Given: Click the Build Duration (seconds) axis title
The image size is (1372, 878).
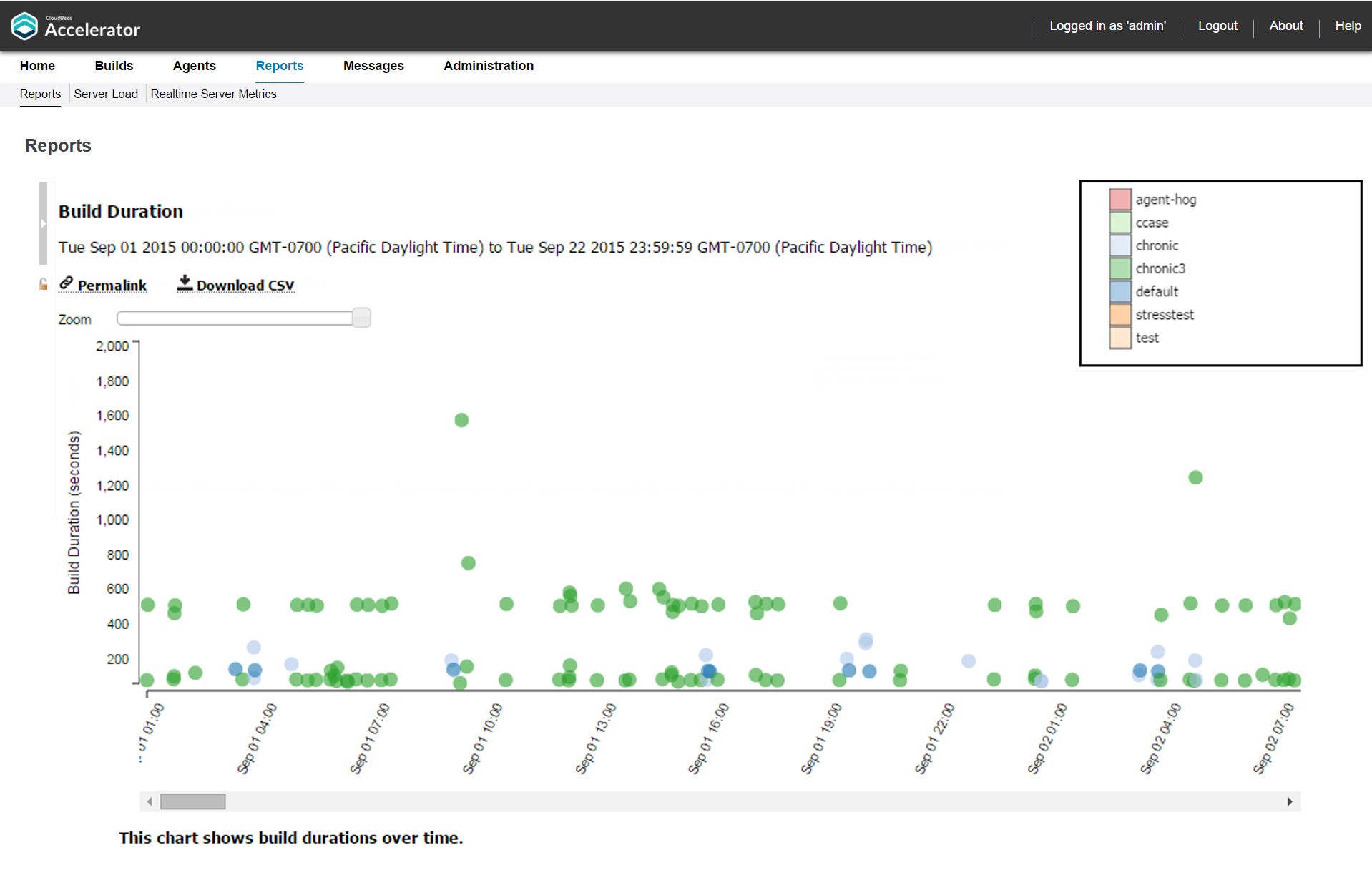Looking at the screenshot, I should coord(74,512).
